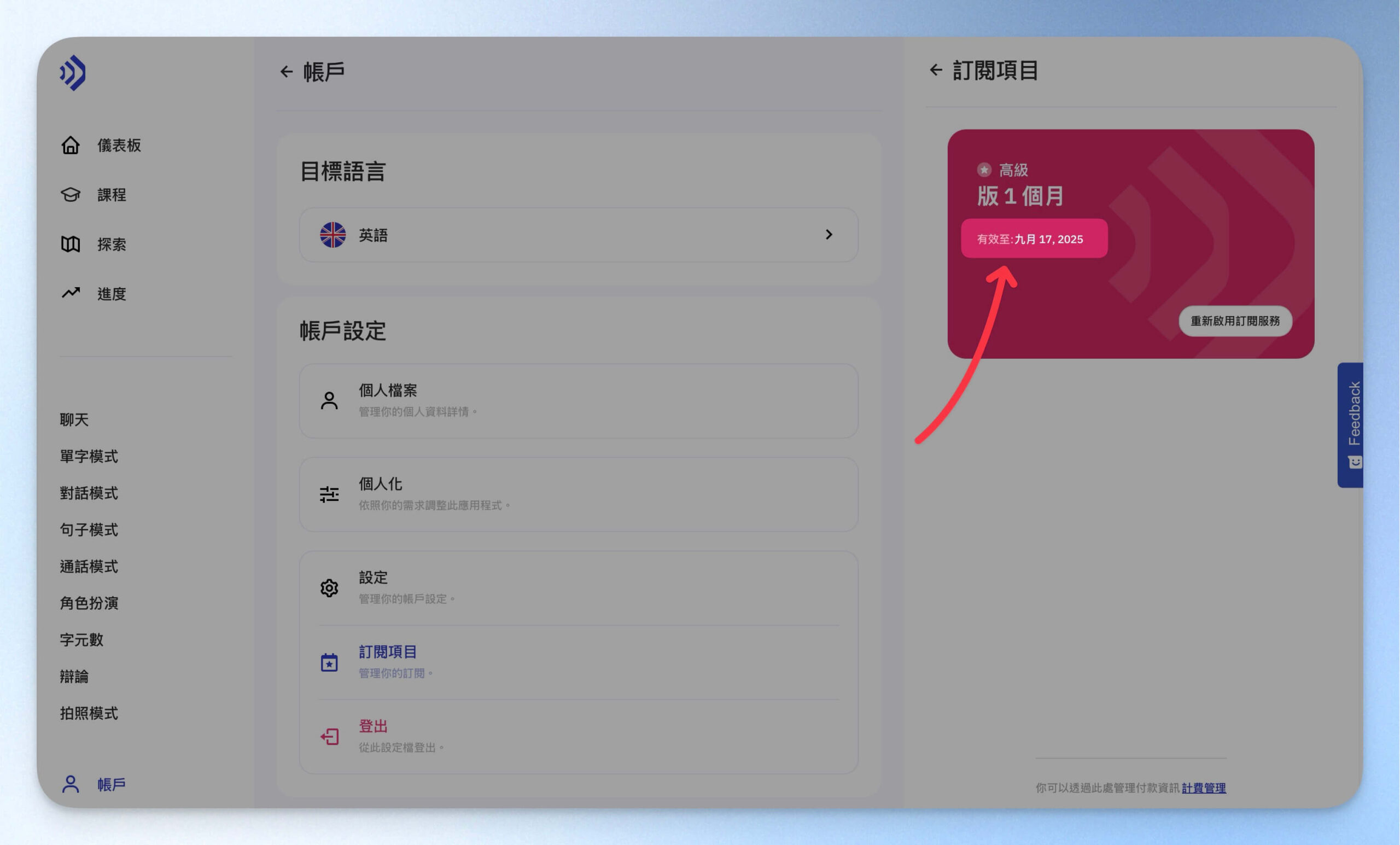Click the 課程 graduation cap icon
1400x845 pixels.
pyautogui.click(x=71, y=195)
